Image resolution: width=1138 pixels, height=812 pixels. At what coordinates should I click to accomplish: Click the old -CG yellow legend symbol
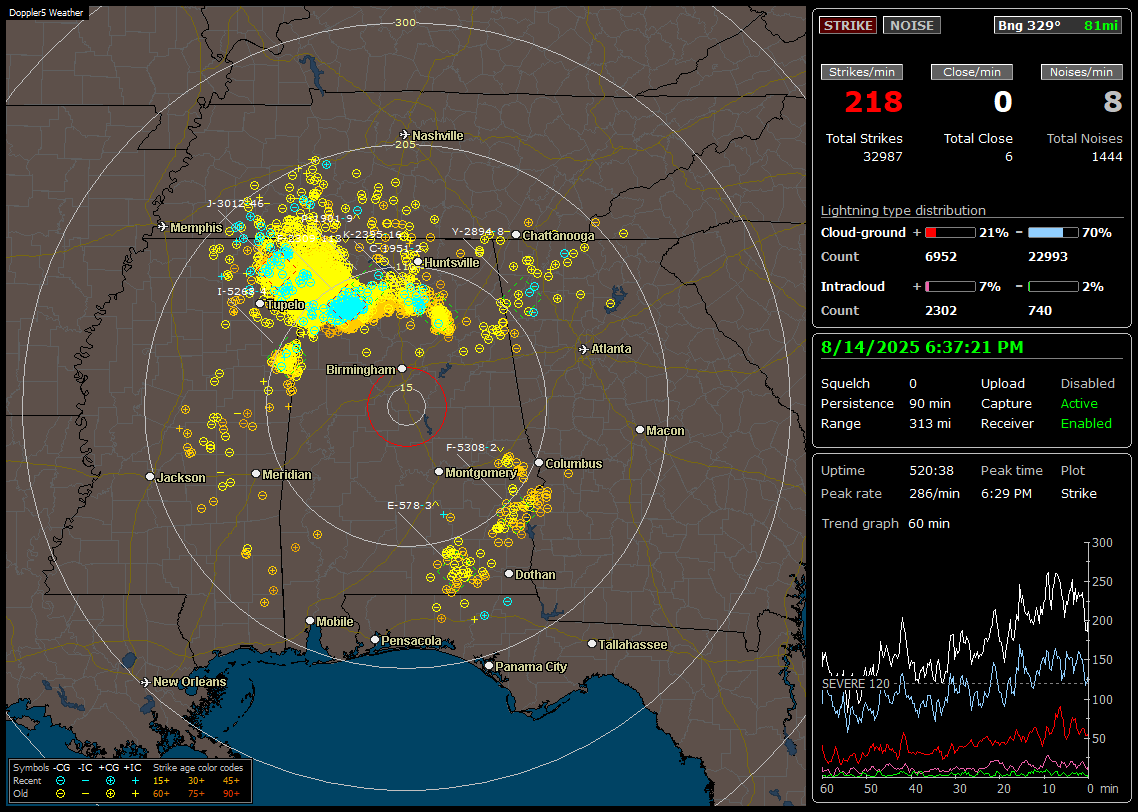click(60, 794)
